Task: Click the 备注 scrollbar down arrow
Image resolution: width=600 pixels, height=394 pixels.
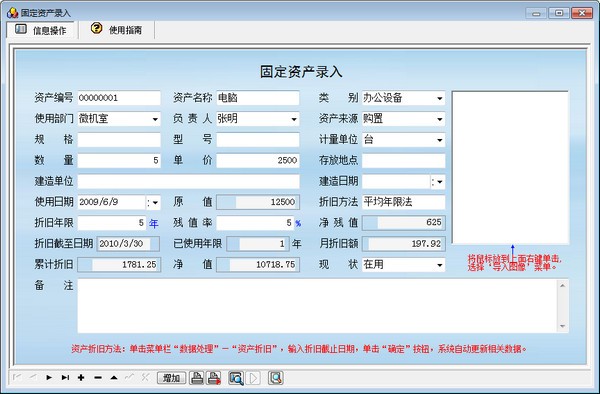Action: (x=562, y=326)
